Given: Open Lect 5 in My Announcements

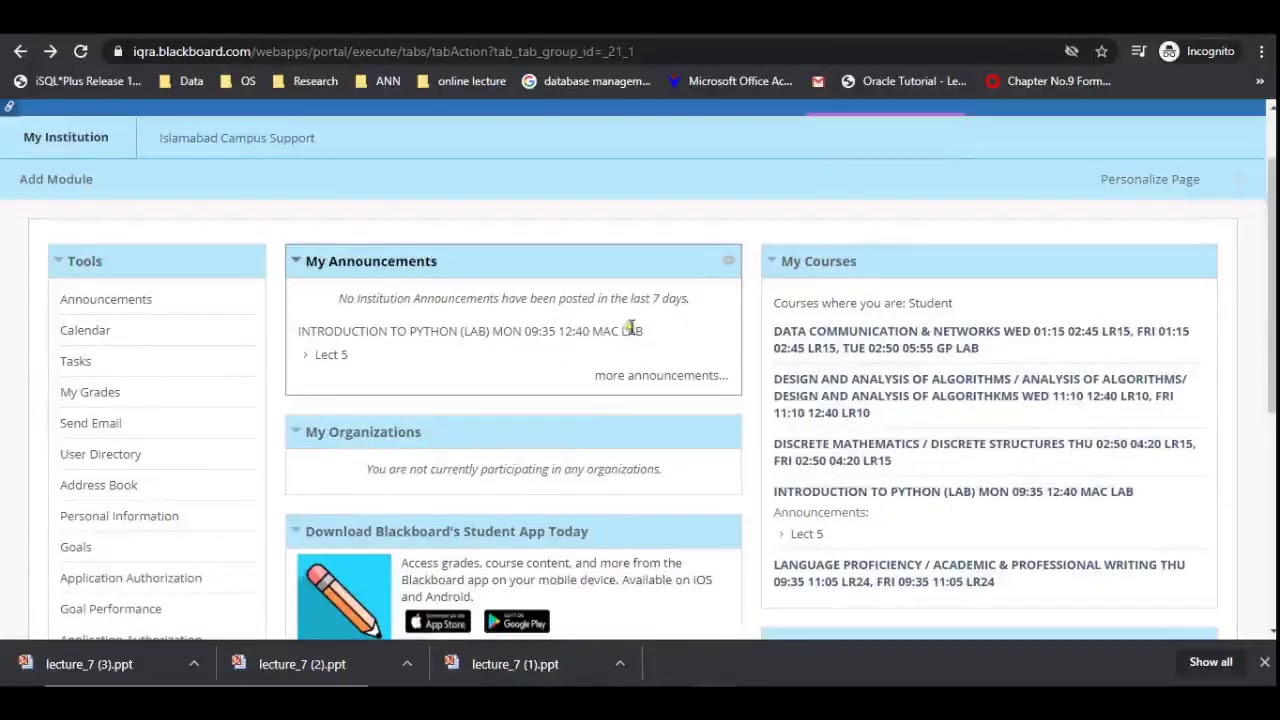Looking at the screenshot, I should point(331,355).
